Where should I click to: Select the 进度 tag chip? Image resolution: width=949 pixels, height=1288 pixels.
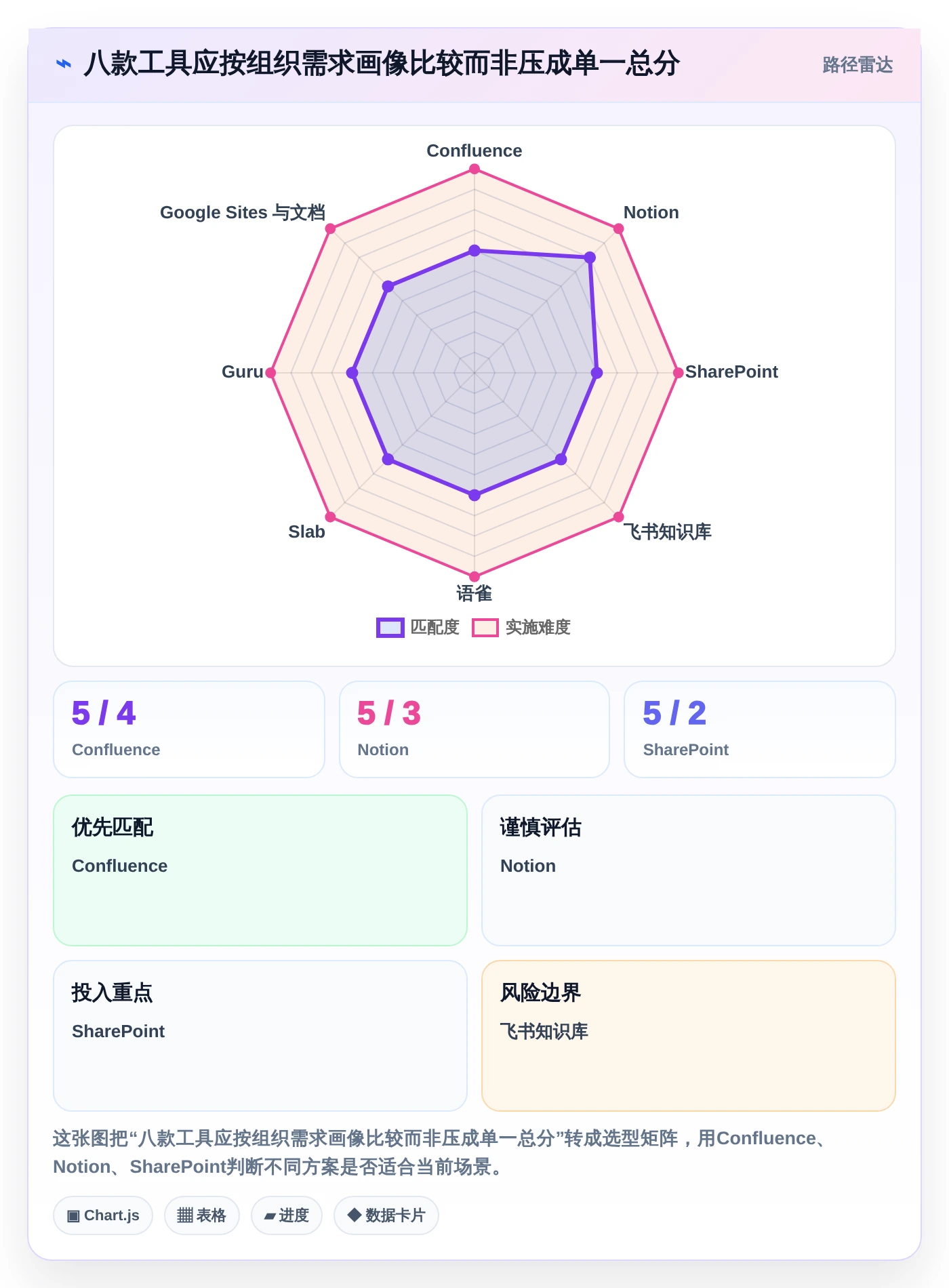286,1215
